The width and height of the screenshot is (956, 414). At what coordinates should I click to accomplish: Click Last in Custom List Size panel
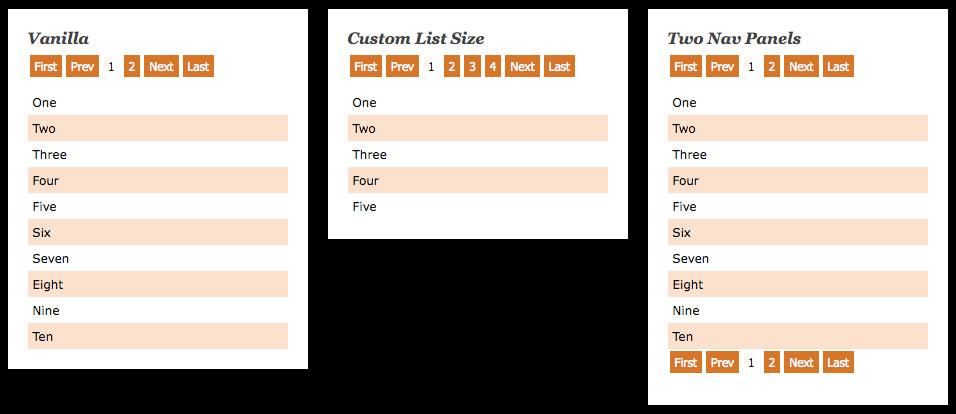pyautogui.click(x=559, y=67)
